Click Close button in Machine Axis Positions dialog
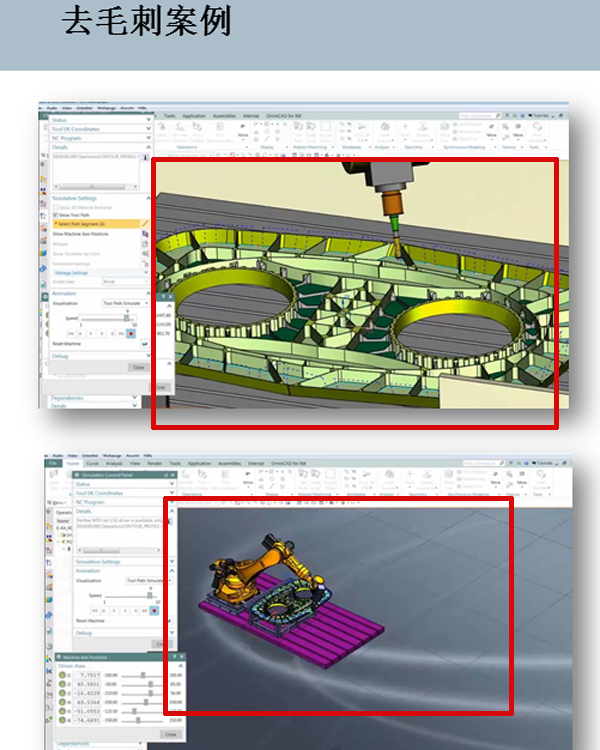Viewport: 600px width, 750px height. [170, 733]
